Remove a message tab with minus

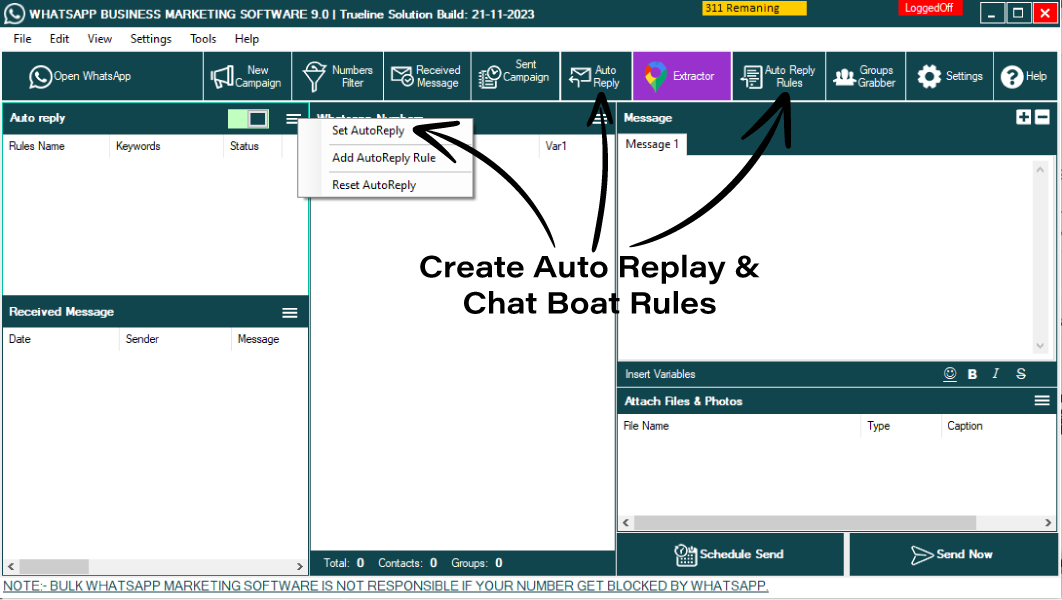click(x=1042, y=117)
